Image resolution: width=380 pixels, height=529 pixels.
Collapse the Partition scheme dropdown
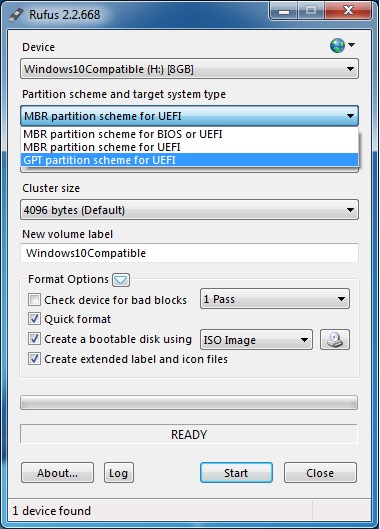(x=189, y=116)
